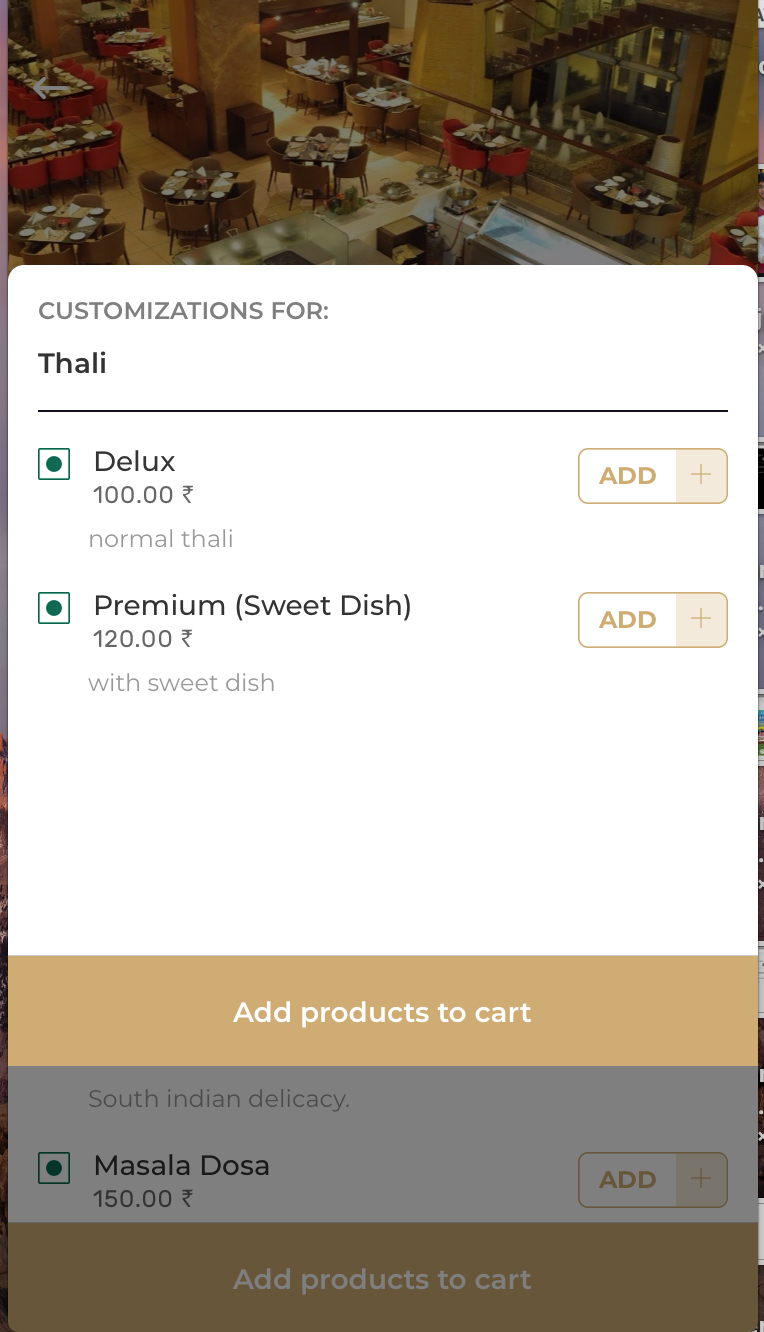This screenshot has width=764, height=1332.
Task: Click the back arrow over the restaurant photo
Action: [48, 89]
